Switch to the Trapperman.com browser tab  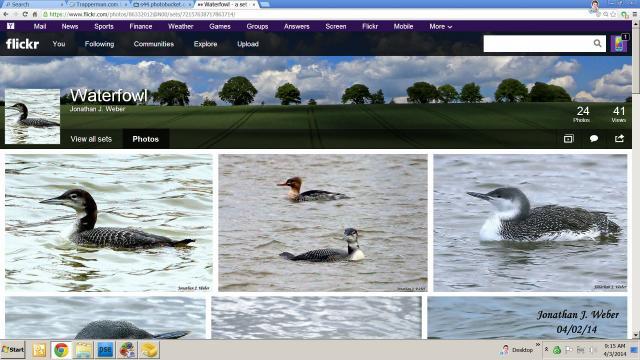coord(98,4)
